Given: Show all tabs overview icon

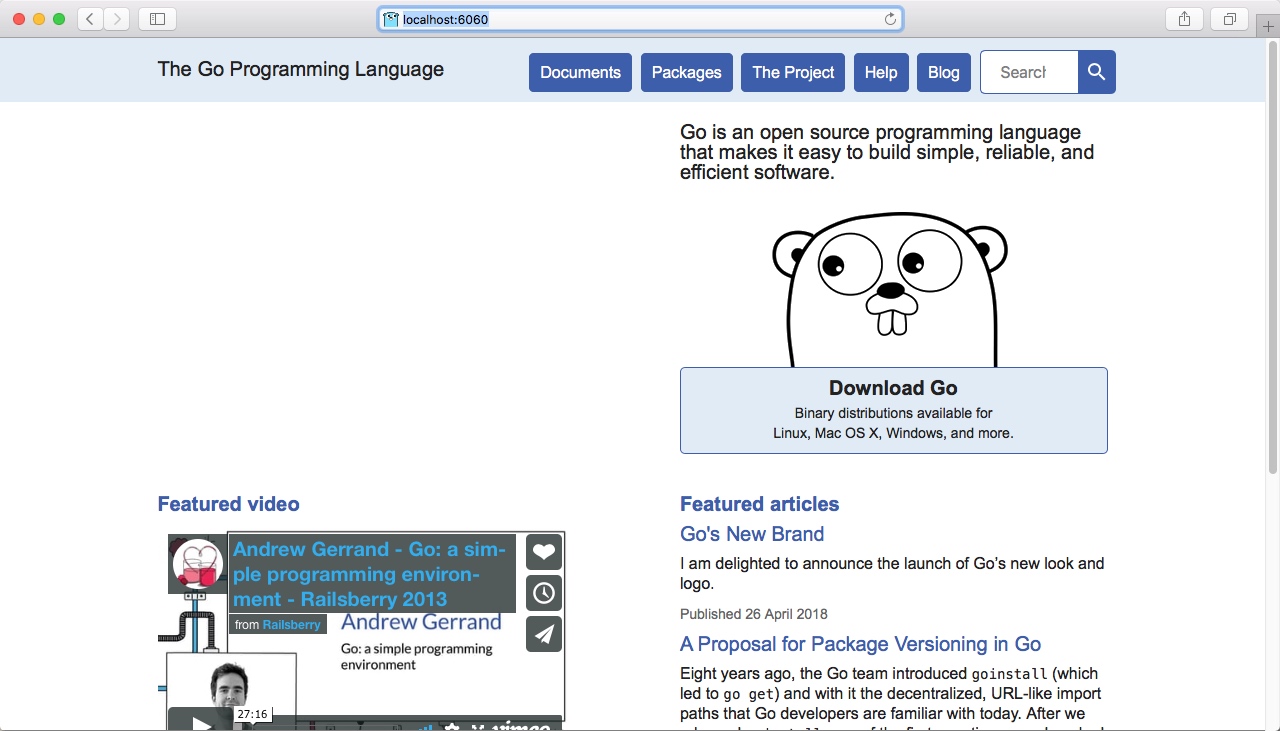Looking at the screenshot, I should coord(1230,19).
